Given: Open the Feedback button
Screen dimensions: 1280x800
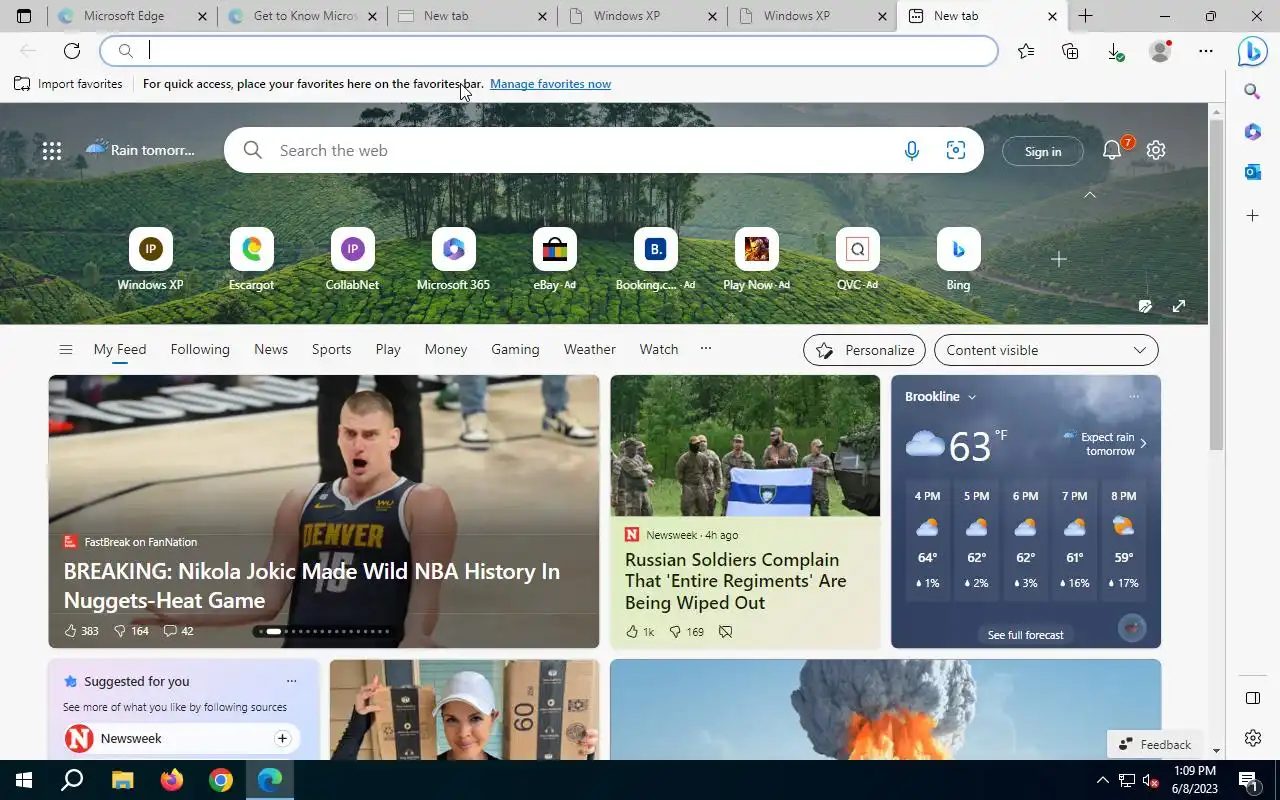Looking at the screenshot, I should click(1154, 744).
